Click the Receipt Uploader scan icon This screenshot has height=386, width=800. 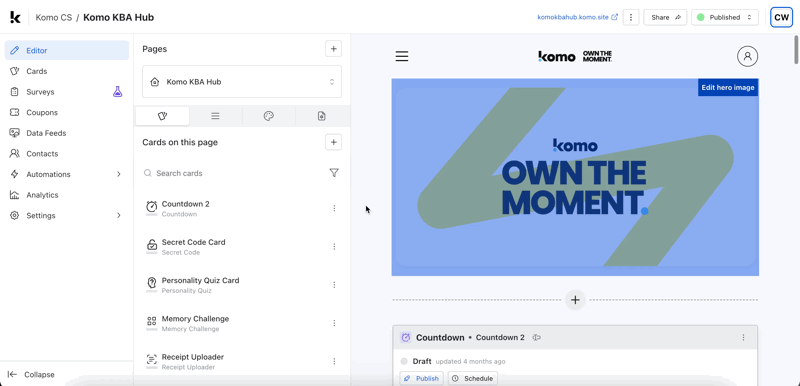152,359
